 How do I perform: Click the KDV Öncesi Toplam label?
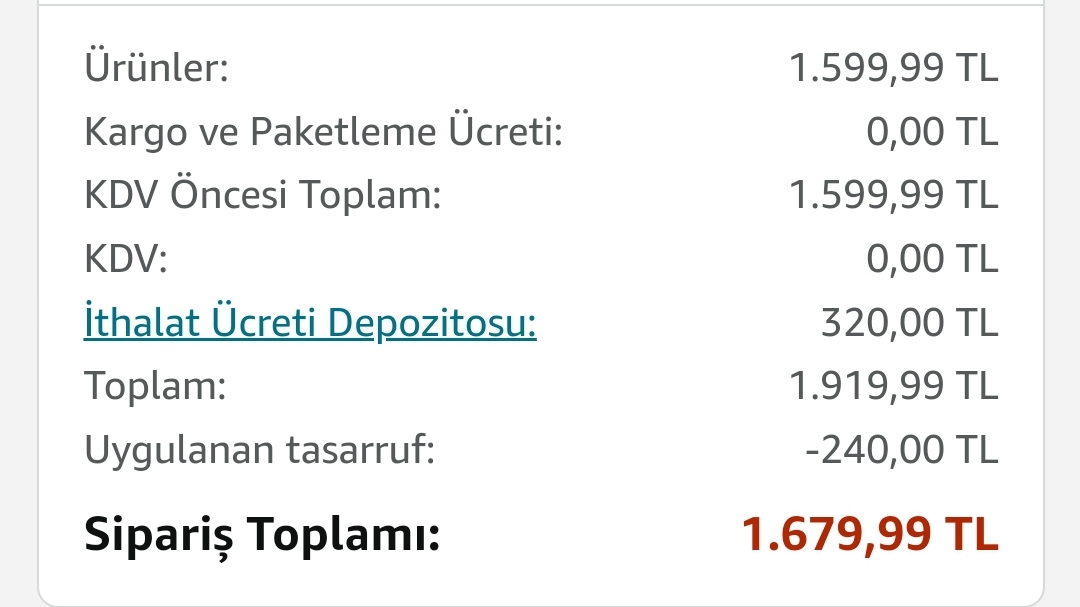coord(262,194)
